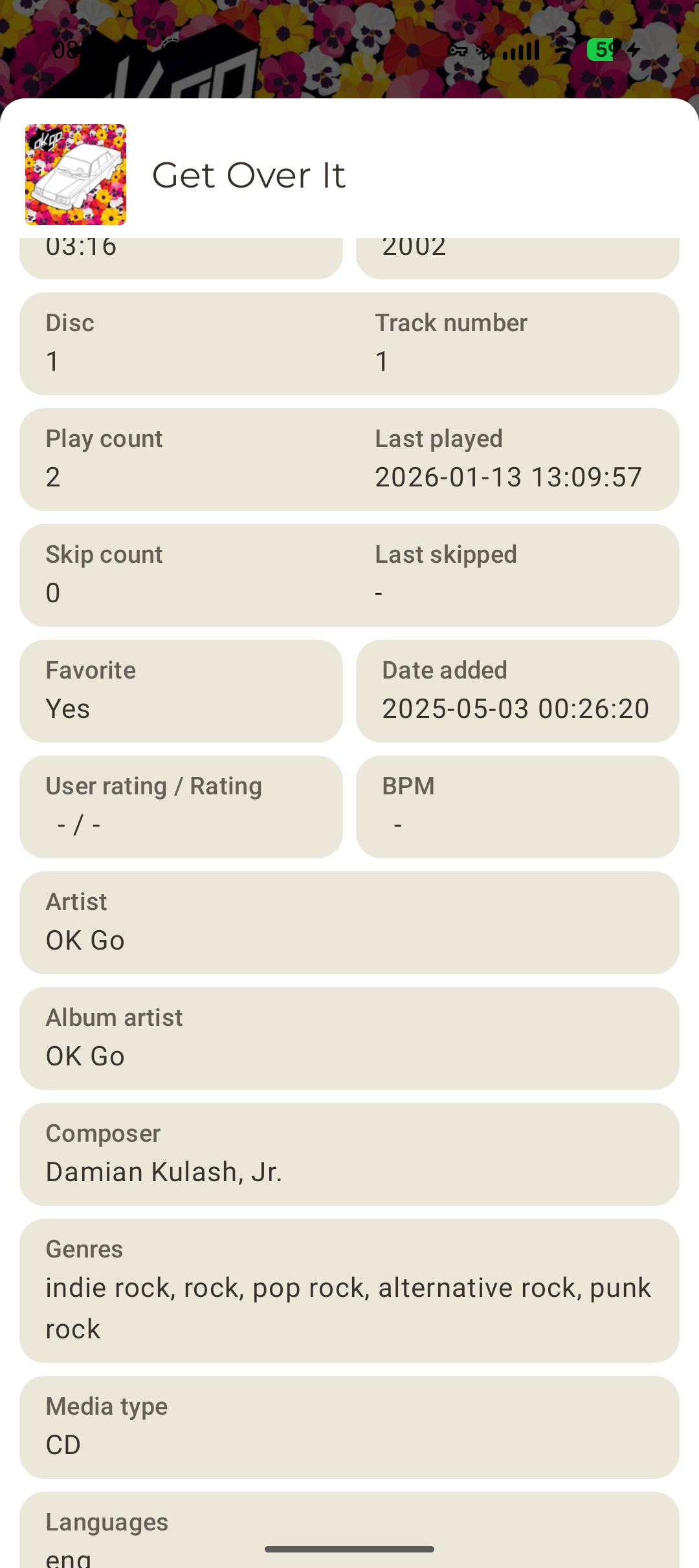Open the Artist OK Go entry

(349, 922)
